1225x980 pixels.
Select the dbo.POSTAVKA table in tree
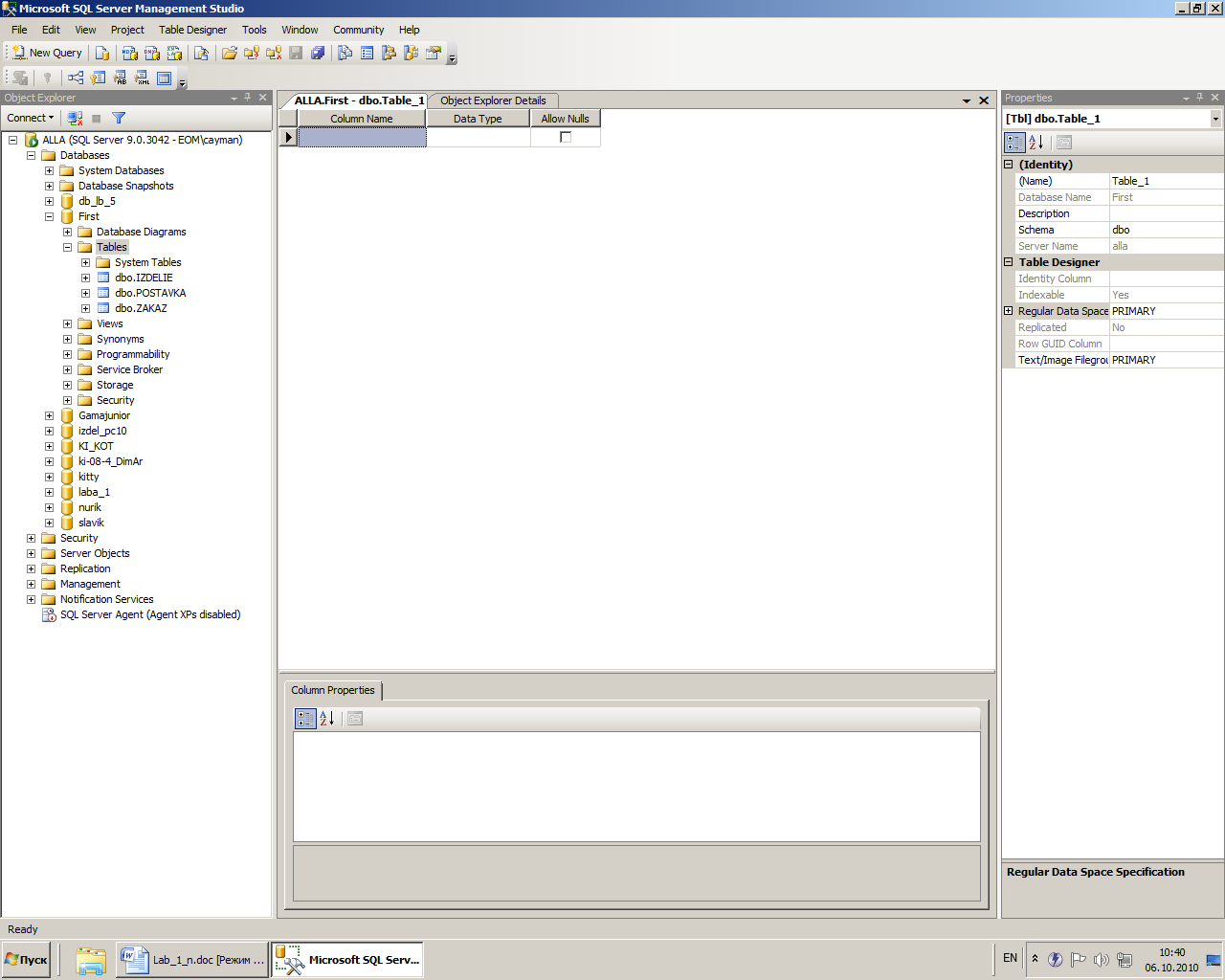point(150,293)
